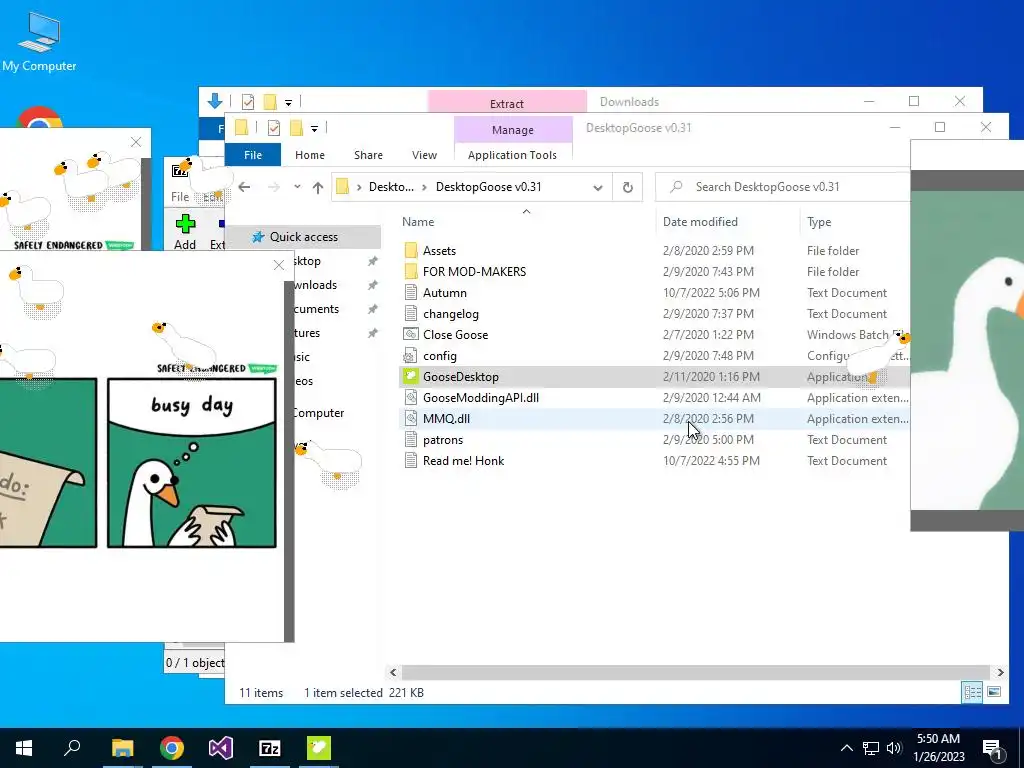The width and height of the screenshot is (1024, 768).
Task: Click the 7-Zip Add button
Action: tap(185, 232)
